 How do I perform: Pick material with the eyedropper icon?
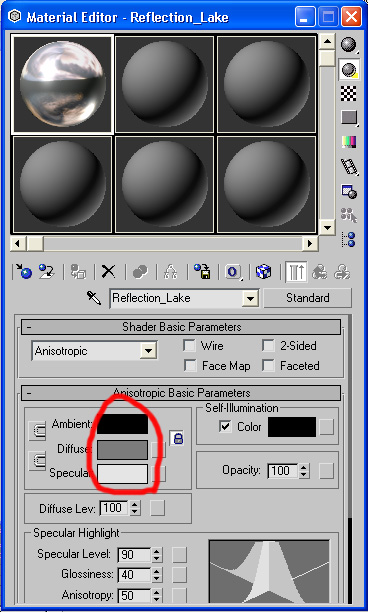(x=94, y=299)
